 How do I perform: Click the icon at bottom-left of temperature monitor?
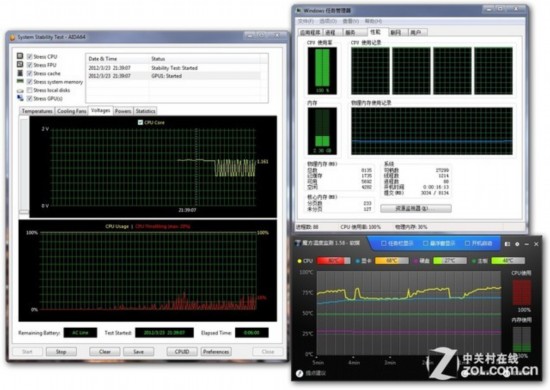pyautogui.click(x=299, y=374)
